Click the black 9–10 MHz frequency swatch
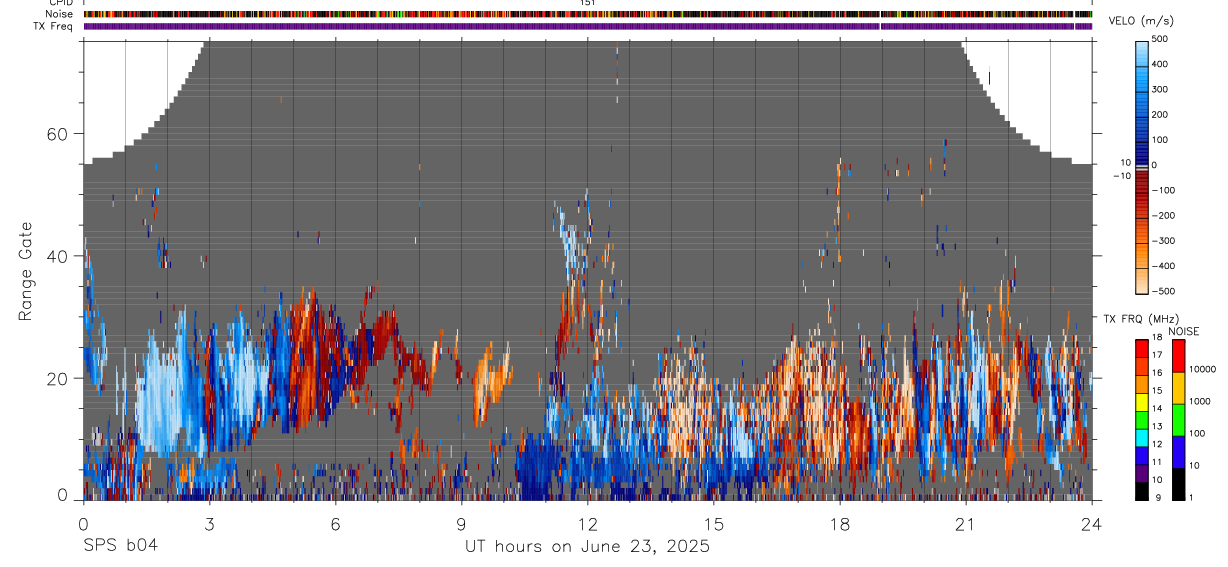Screen dimensions: 1228x567 pyautogui.click(x=1142, y=491)
